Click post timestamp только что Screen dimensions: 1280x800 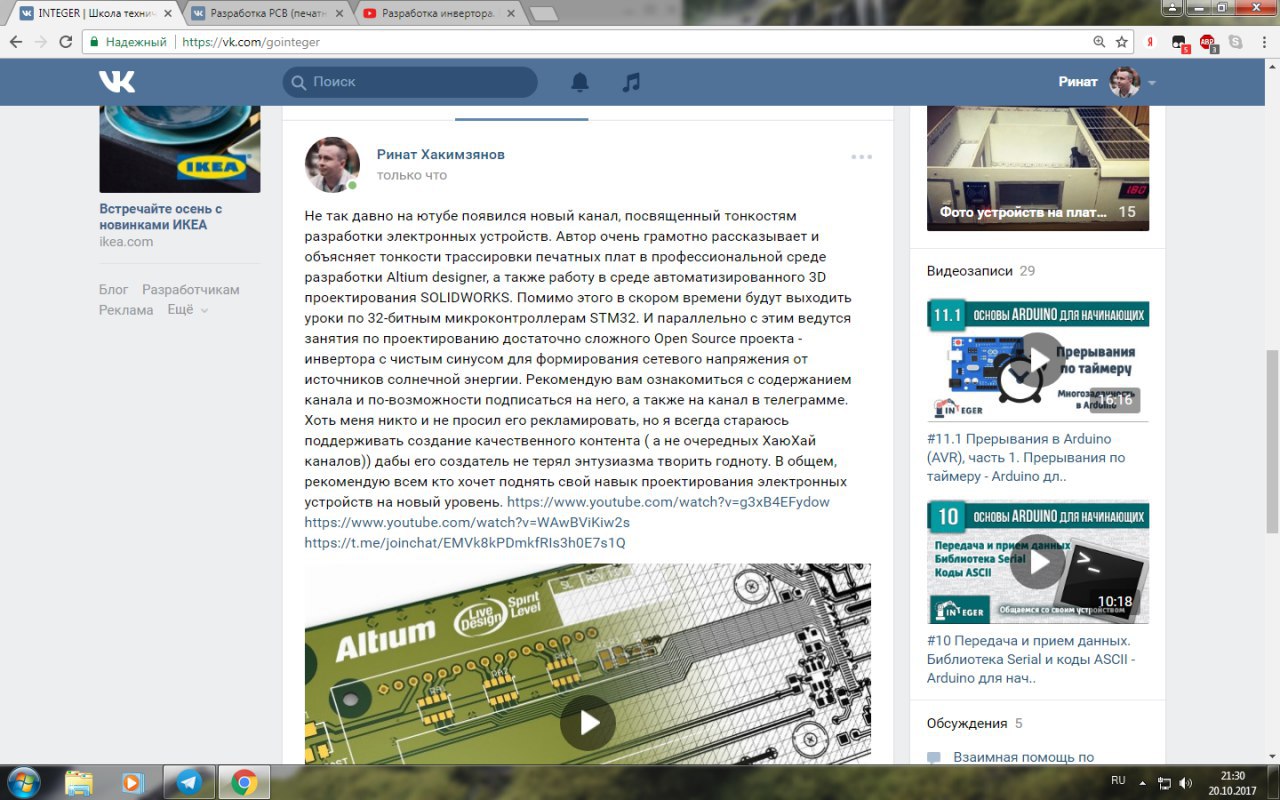pos(412,175)
